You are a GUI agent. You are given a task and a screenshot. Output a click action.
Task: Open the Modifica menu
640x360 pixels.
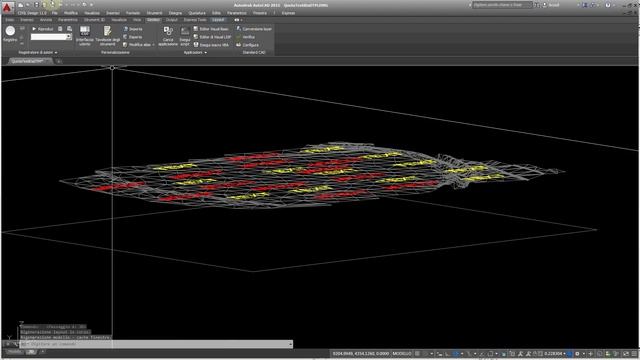(71, 13)
